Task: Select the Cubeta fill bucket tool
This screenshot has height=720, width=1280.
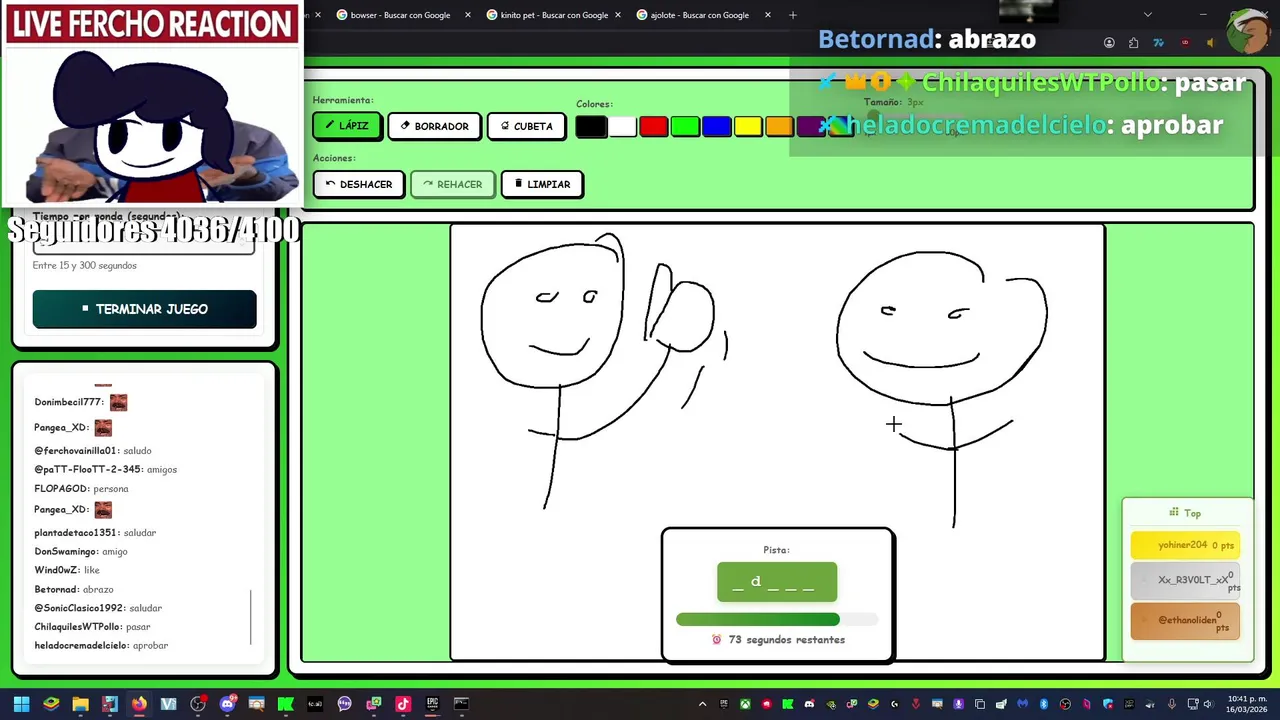Action: point(526,126)
